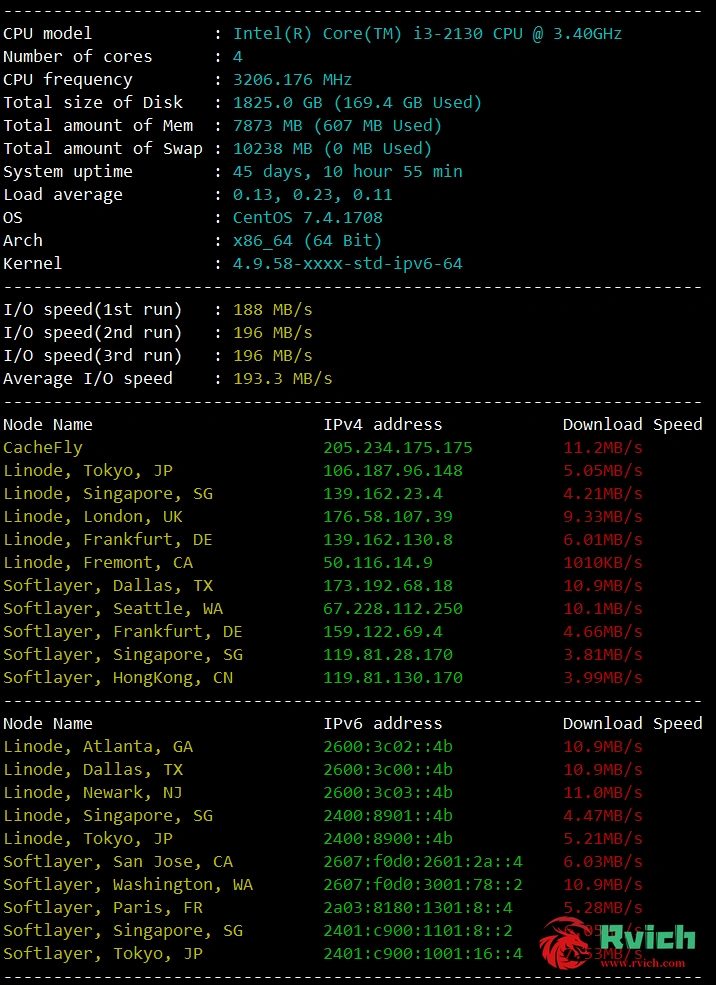716x985 pixels.
Task: Click the IP address 176.58.107.39
Action: click(388, 516)
